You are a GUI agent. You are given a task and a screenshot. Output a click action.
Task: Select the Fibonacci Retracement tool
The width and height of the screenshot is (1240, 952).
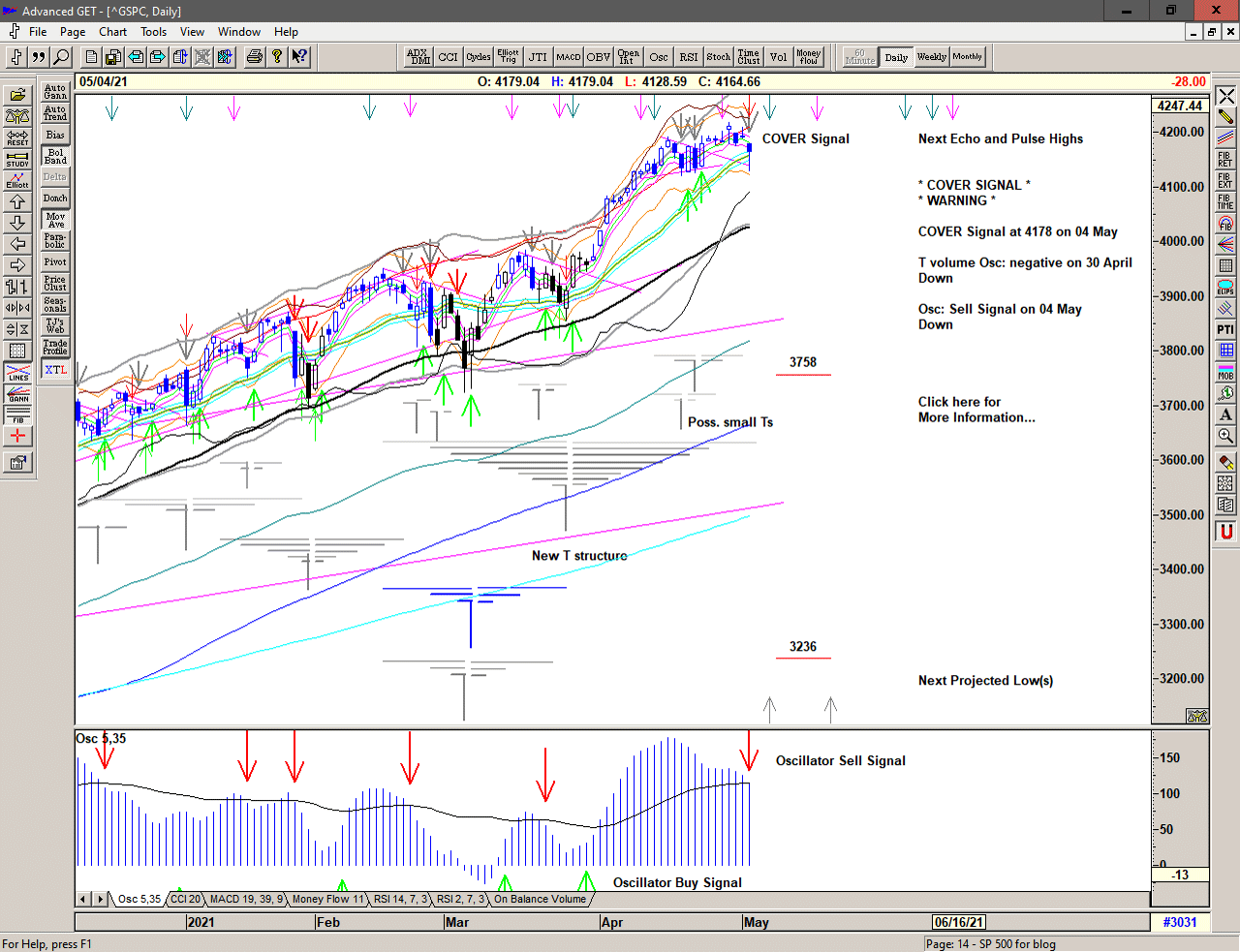tap(1225, 159)
